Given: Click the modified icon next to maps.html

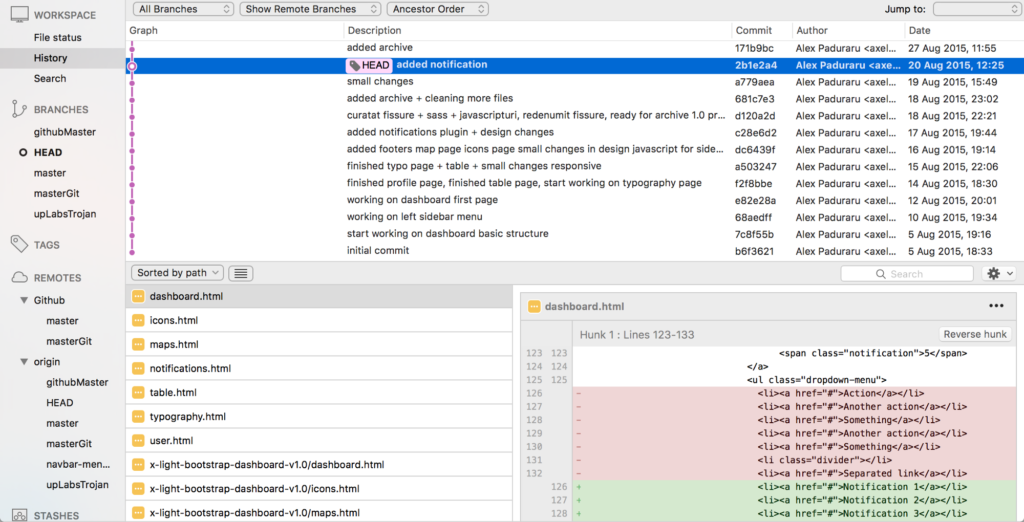Looking at the screenshot, I should pyautogui.click(x=139, y=345).
